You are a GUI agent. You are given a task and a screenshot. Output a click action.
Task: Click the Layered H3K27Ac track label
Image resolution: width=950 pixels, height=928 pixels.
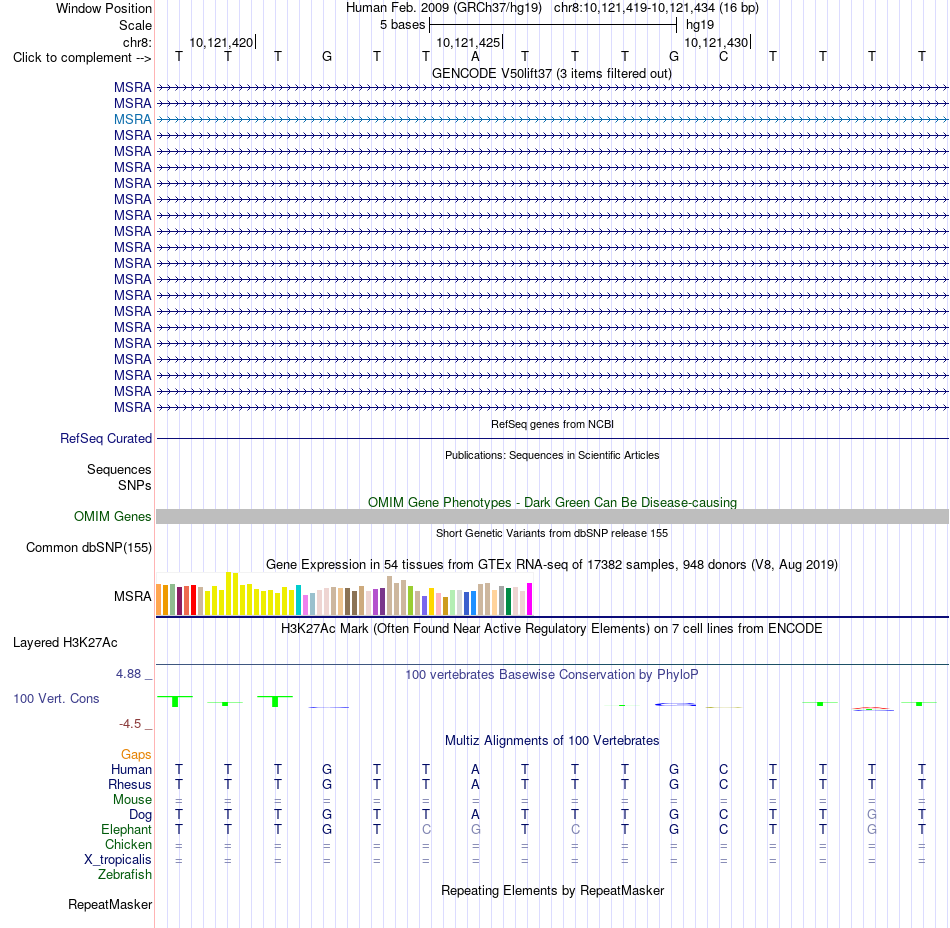pos(65,642)
